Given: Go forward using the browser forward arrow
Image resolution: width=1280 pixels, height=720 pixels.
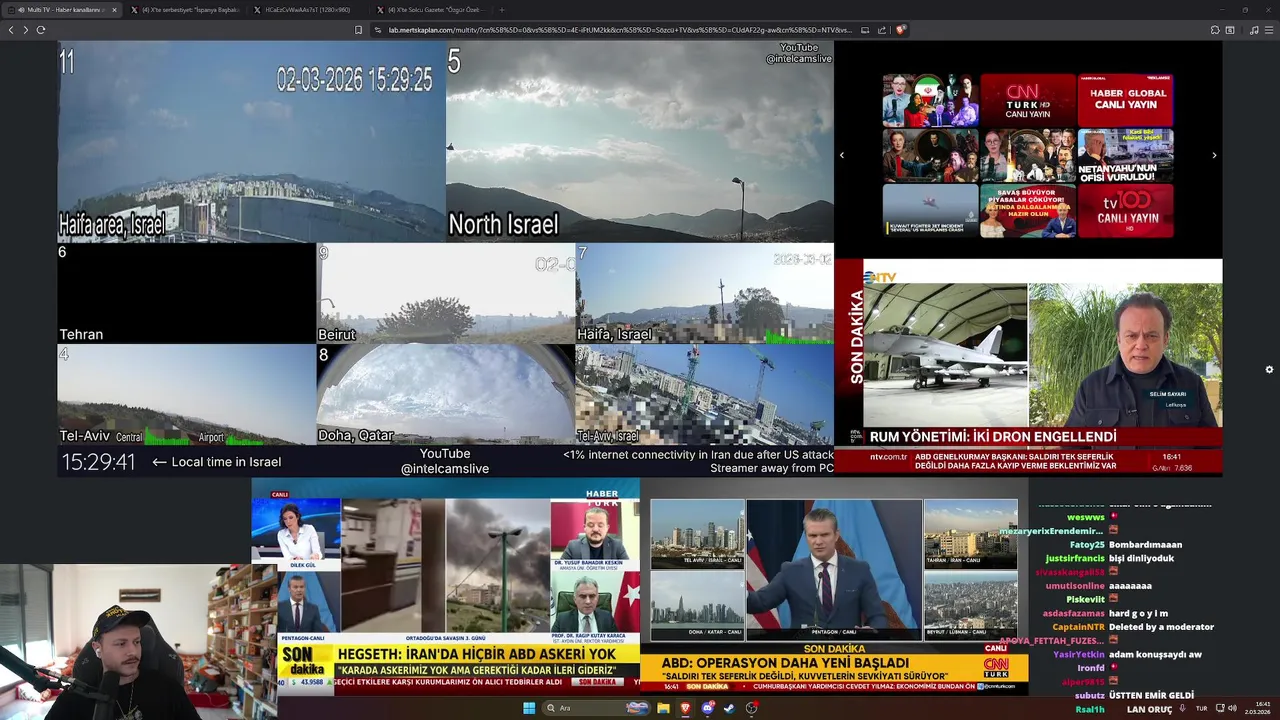Looking at the screenshot, I should [x=26, y=30].
